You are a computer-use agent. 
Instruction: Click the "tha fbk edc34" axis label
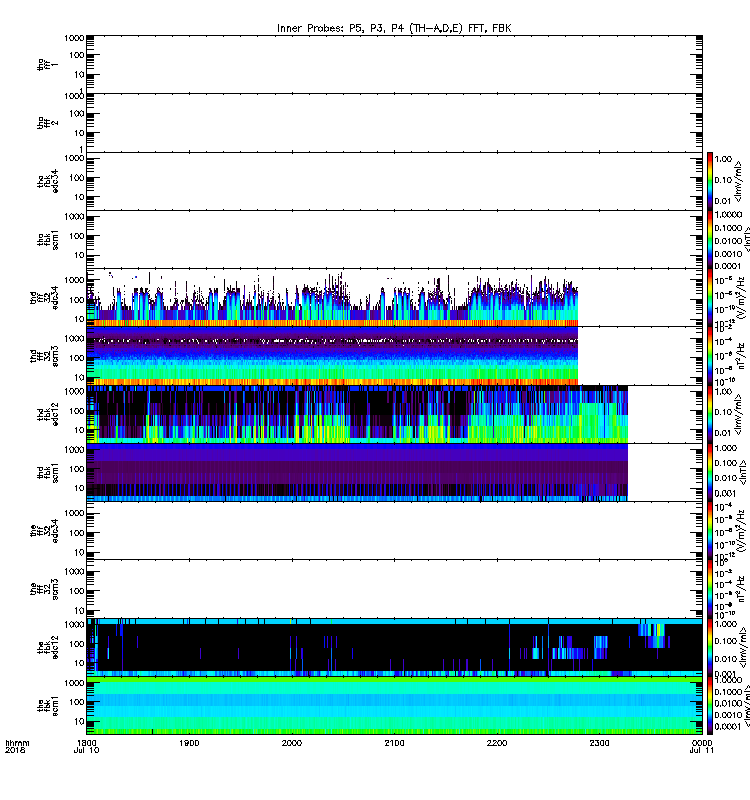47,181
